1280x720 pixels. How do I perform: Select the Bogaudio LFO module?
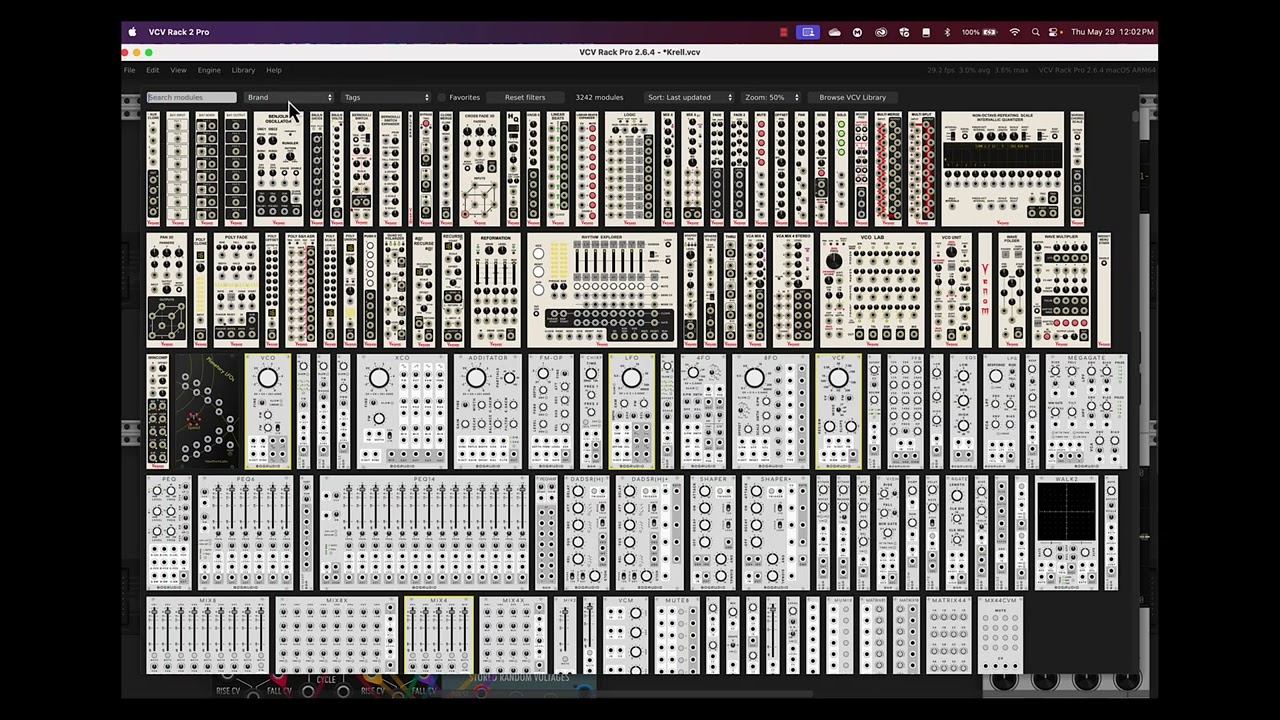pos(632,411)
